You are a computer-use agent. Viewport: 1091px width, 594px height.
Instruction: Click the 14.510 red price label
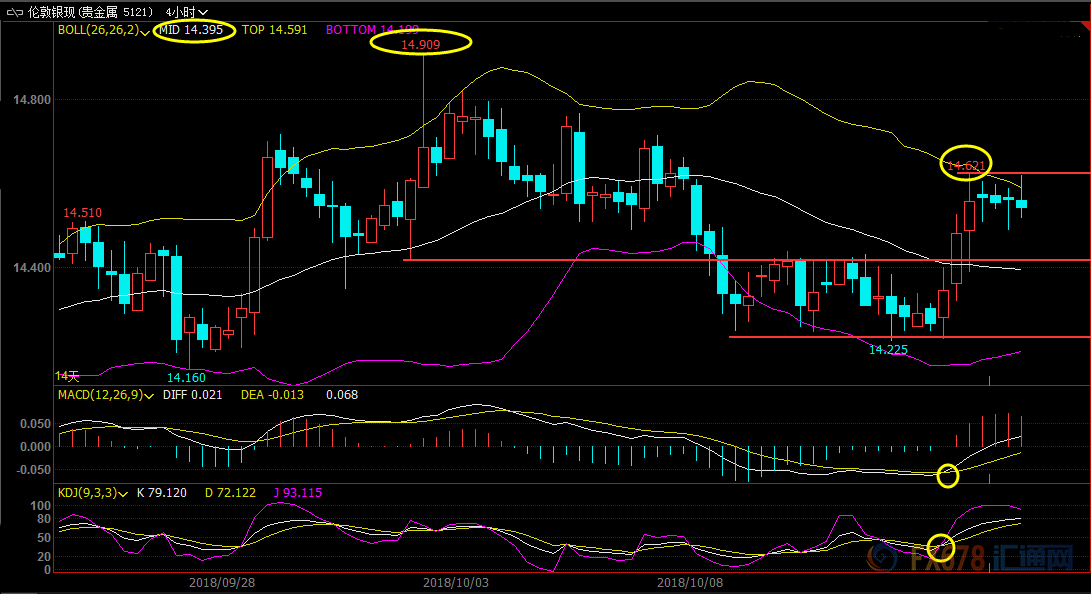click(x=82, y=213)
